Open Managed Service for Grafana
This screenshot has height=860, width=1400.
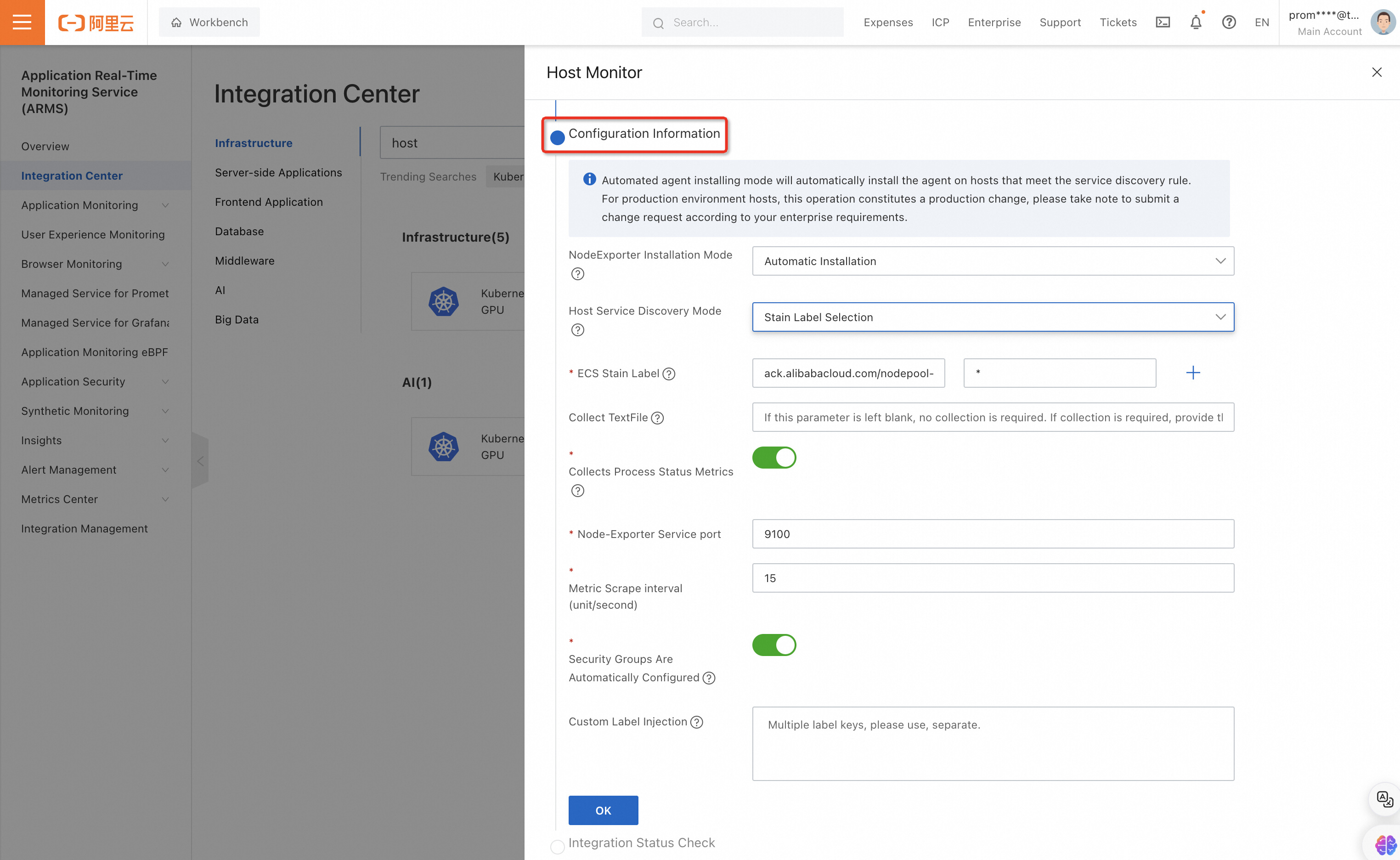95,323
